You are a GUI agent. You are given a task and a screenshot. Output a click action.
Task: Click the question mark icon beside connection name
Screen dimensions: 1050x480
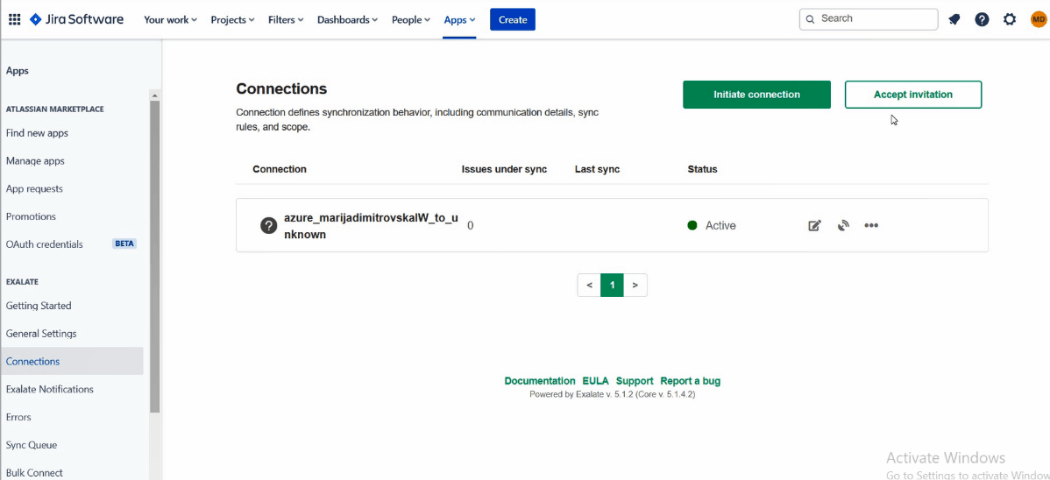(x=269, y=226)
